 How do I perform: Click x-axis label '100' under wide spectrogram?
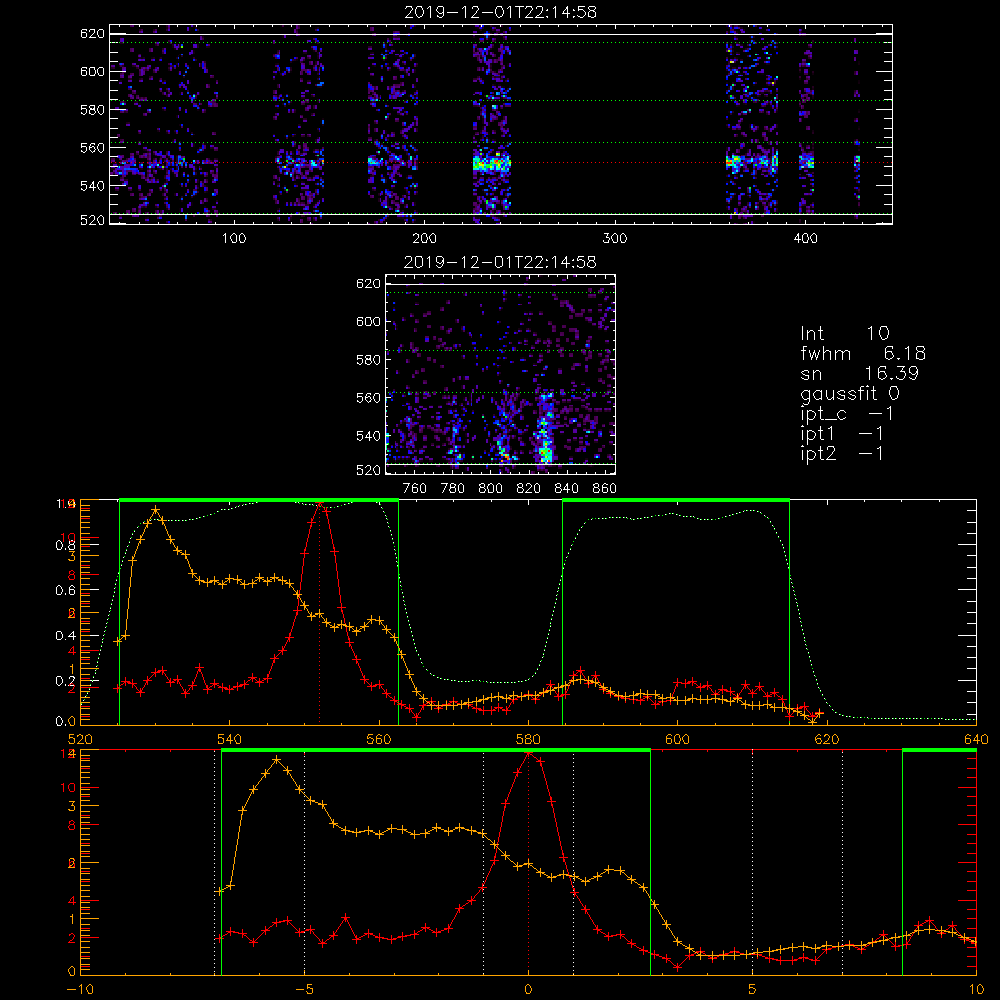[234, 239]
